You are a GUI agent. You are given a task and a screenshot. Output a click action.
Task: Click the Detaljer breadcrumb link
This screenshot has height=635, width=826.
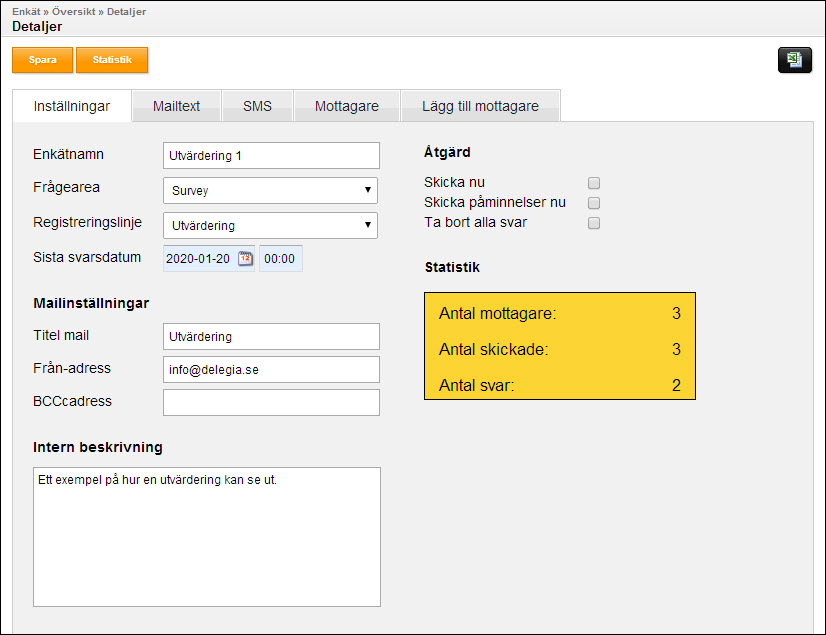pyautogui.click(x=126, y=12)
